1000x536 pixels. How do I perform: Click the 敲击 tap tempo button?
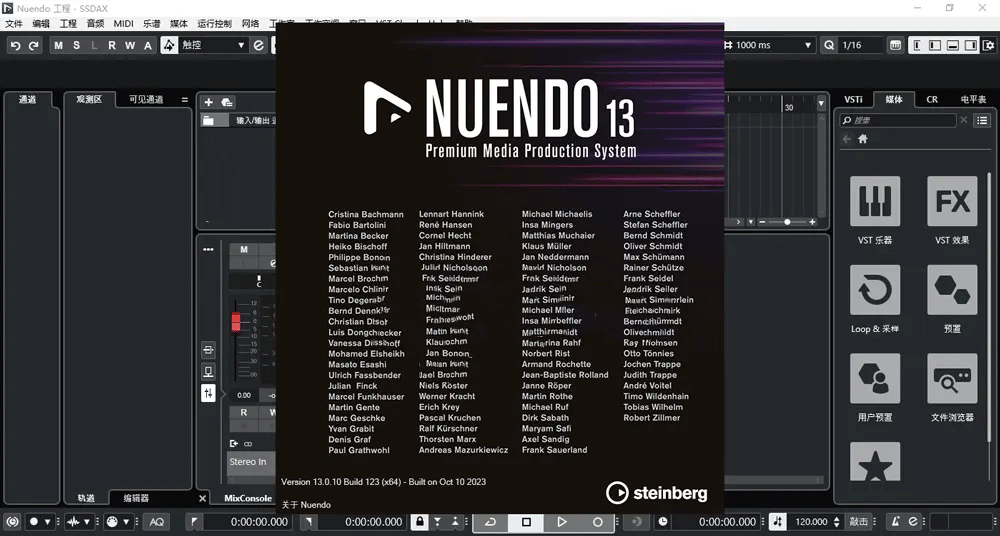859,521
